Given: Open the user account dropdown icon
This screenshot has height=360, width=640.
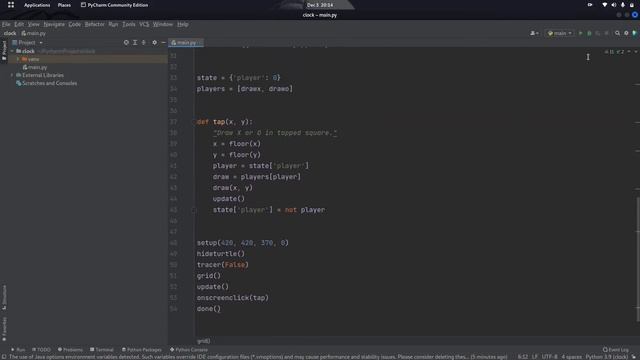Looking at the screenshot, I should 534,33.
